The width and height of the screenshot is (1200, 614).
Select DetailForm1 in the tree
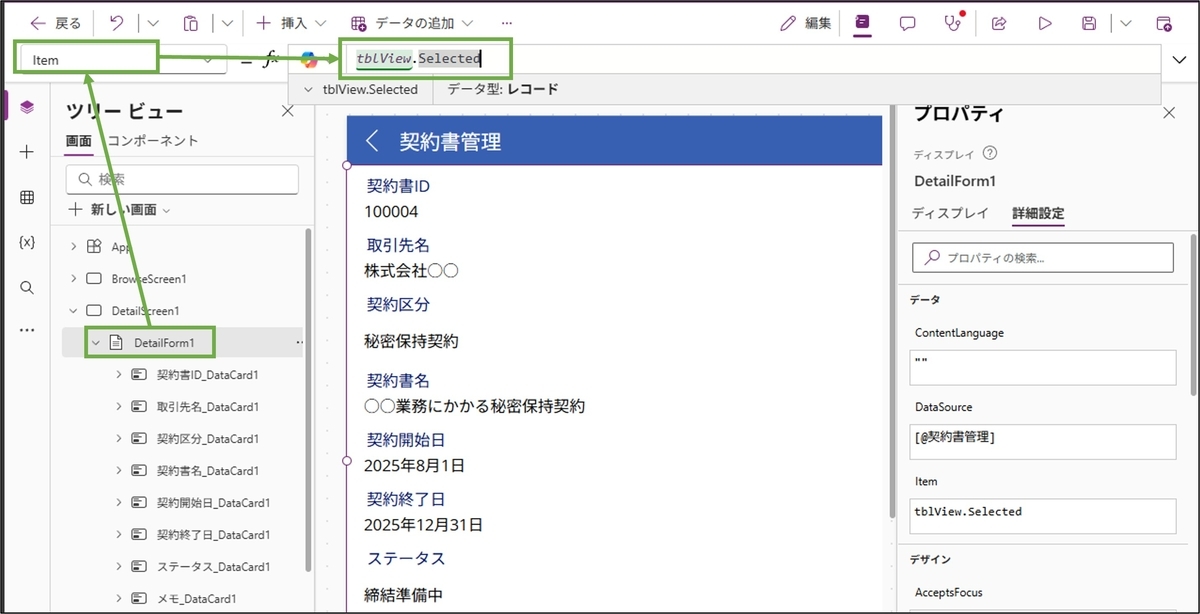[x=164, y=342]
